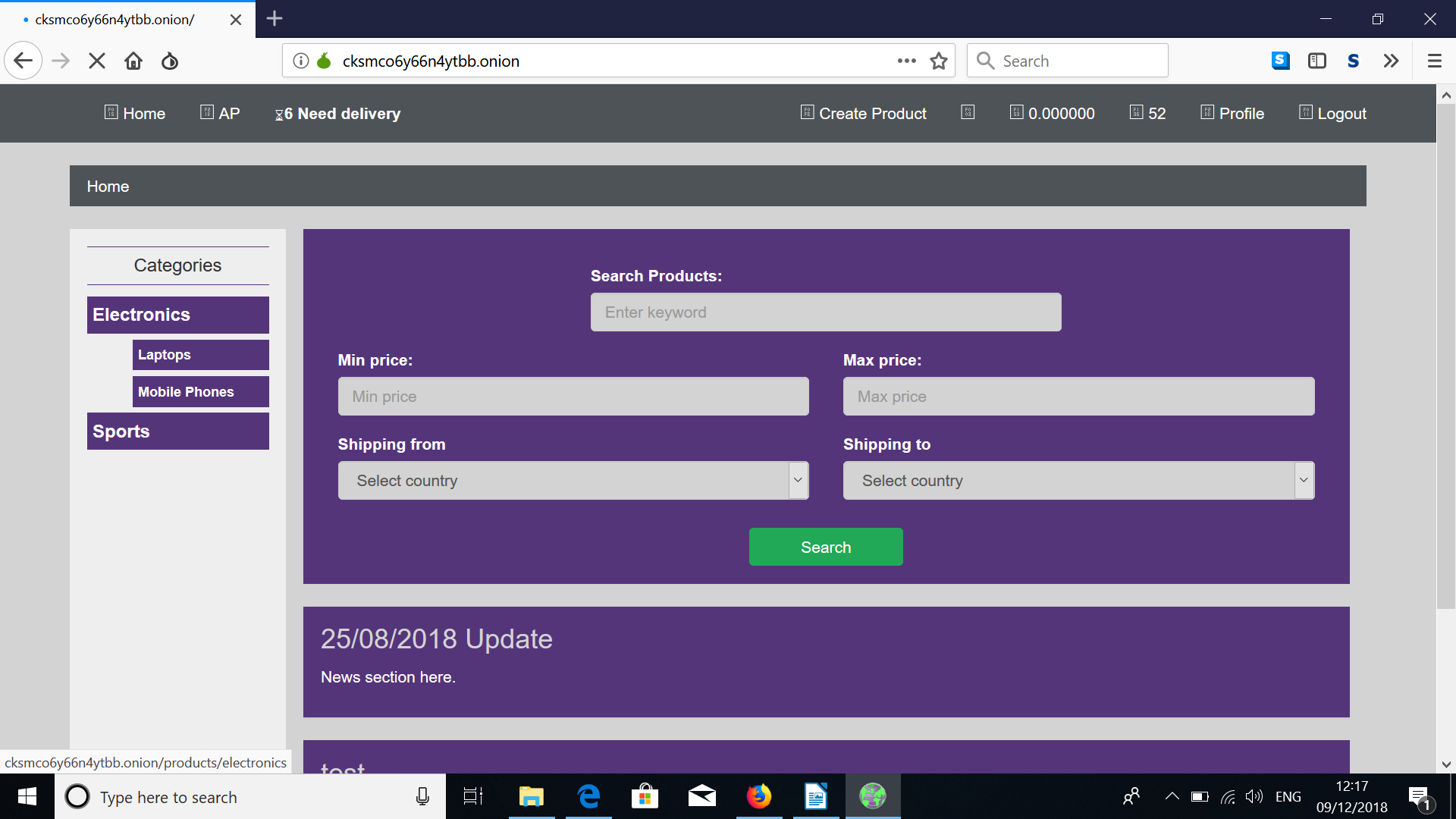Show hidden tray icons chevron
This screenshot has width=1456, height=819.
coord(1172,796)
